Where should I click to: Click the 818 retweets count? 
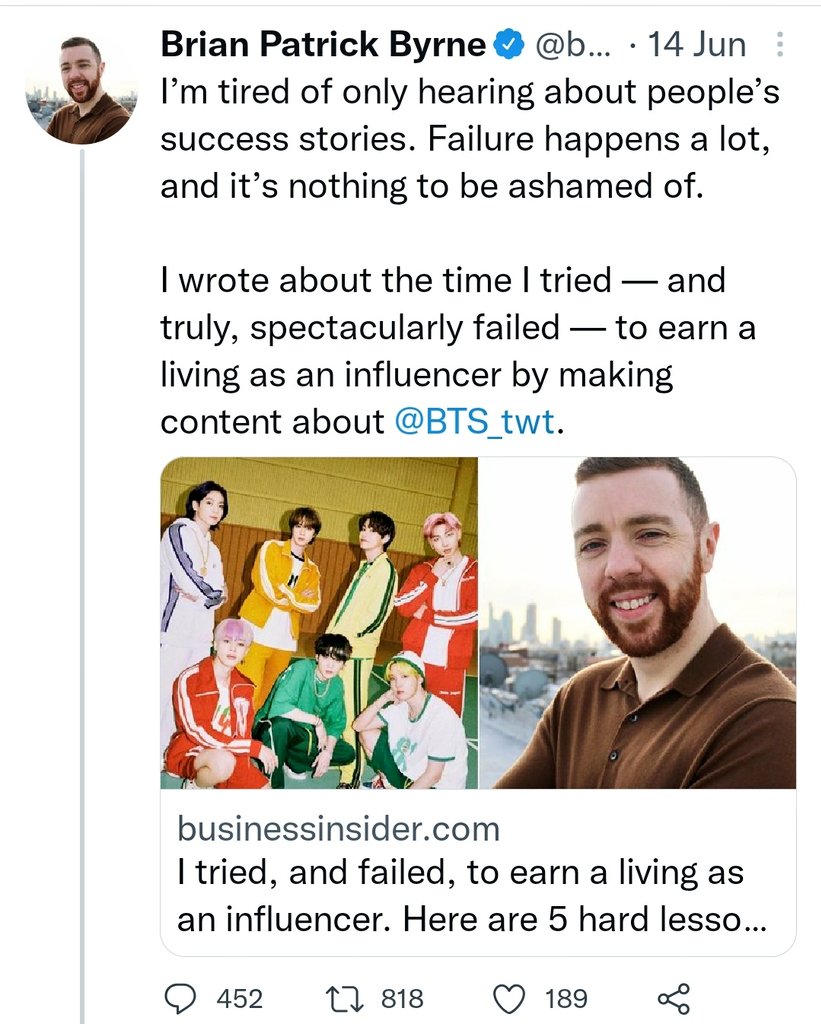pyautogui.click(x=401, y=998)
